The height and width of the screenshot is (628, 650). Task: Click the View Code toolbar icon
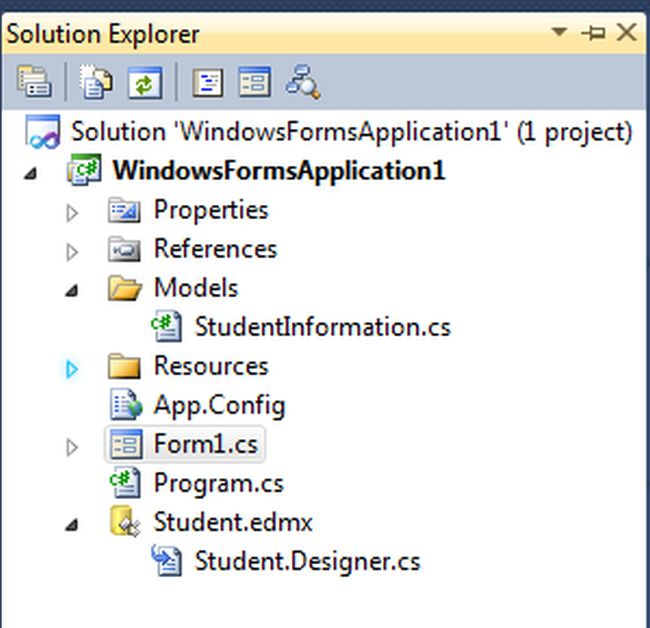(x=208, y=82)
